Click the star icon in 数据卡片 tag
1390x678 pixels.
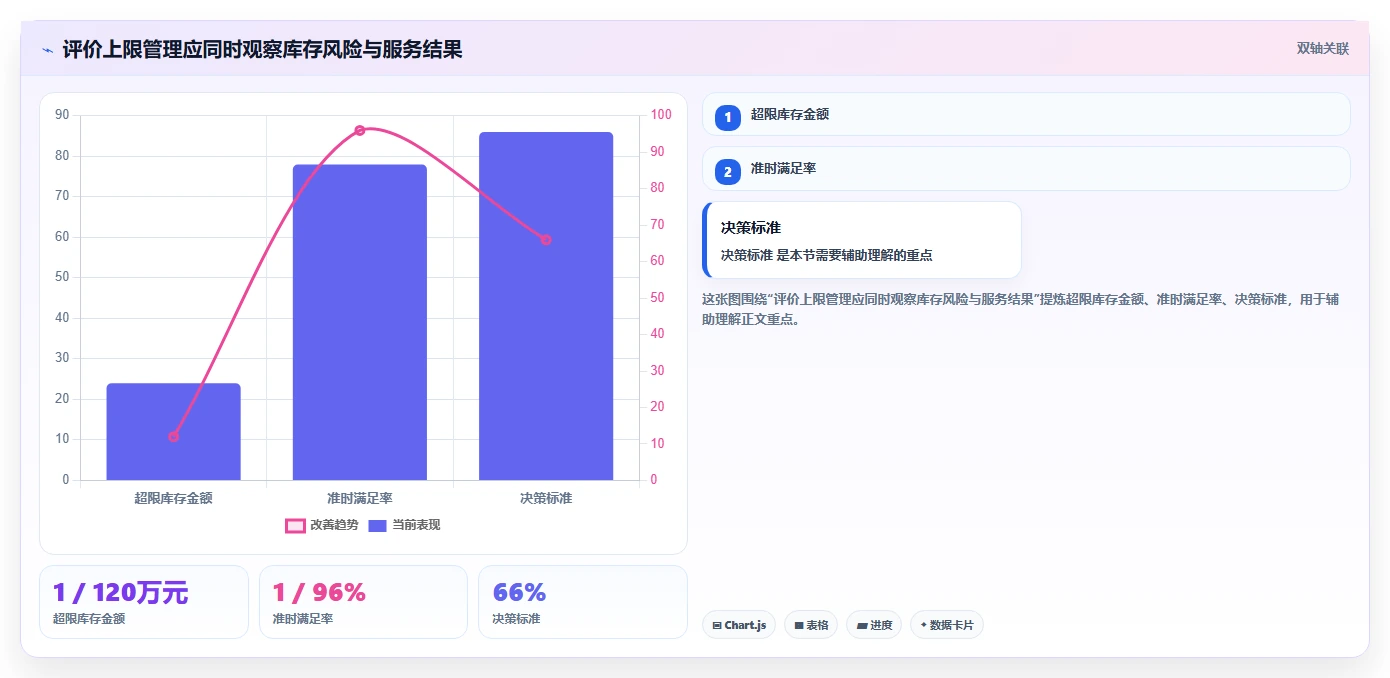pyautogui.click(x=923, y=625)
